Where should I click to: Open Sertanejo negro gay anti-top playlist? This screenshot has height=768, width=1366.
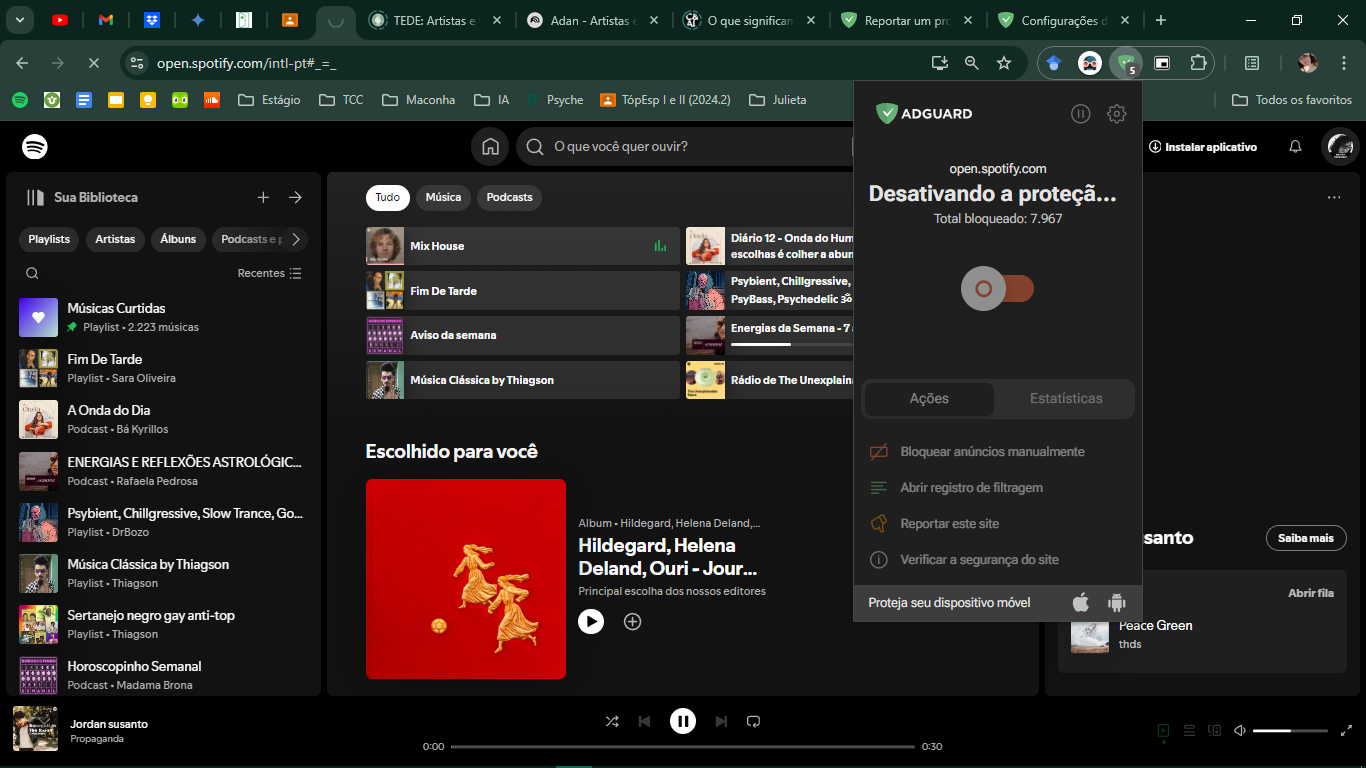(163, 624)
